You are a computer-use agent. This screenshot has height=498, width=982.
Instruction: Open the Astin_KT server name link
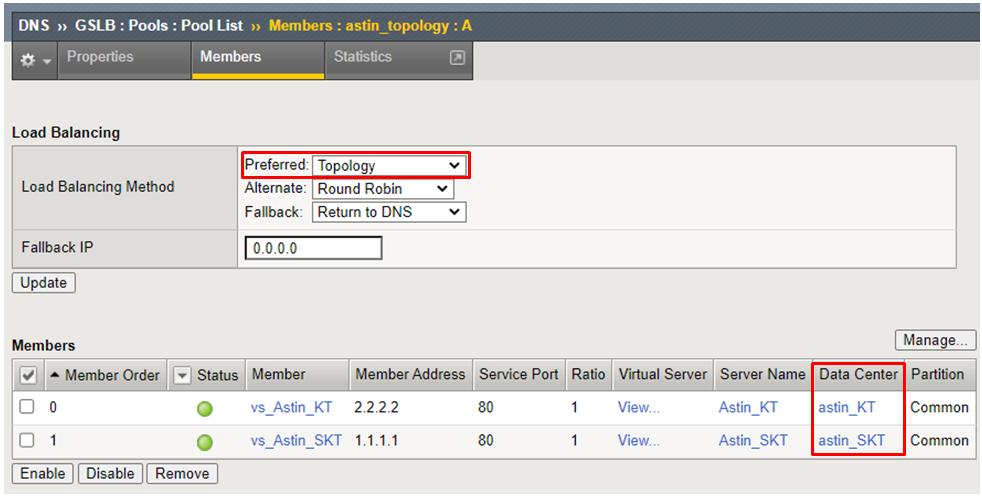point(748,407)
